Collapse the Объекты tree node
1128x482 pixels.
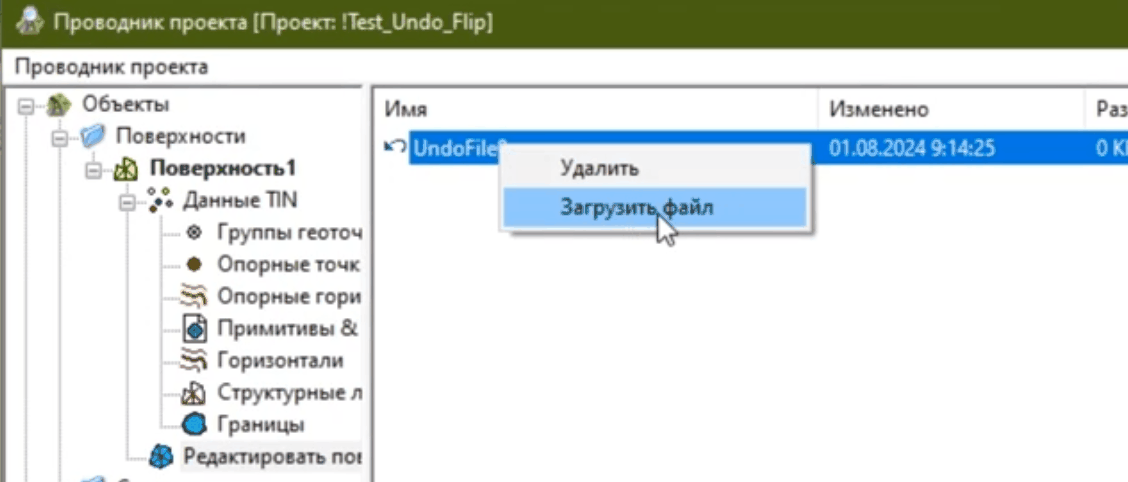click(x=28, y=105)
